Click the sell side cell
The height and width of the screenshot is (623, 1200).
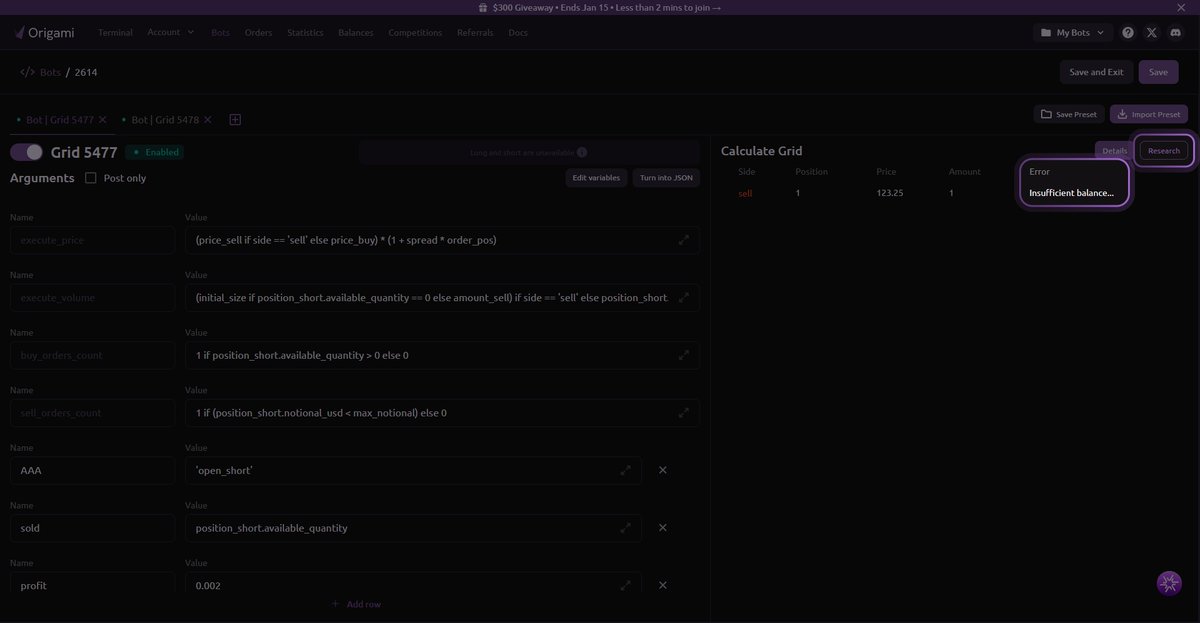pyautogui.click(x=745, y=193)
